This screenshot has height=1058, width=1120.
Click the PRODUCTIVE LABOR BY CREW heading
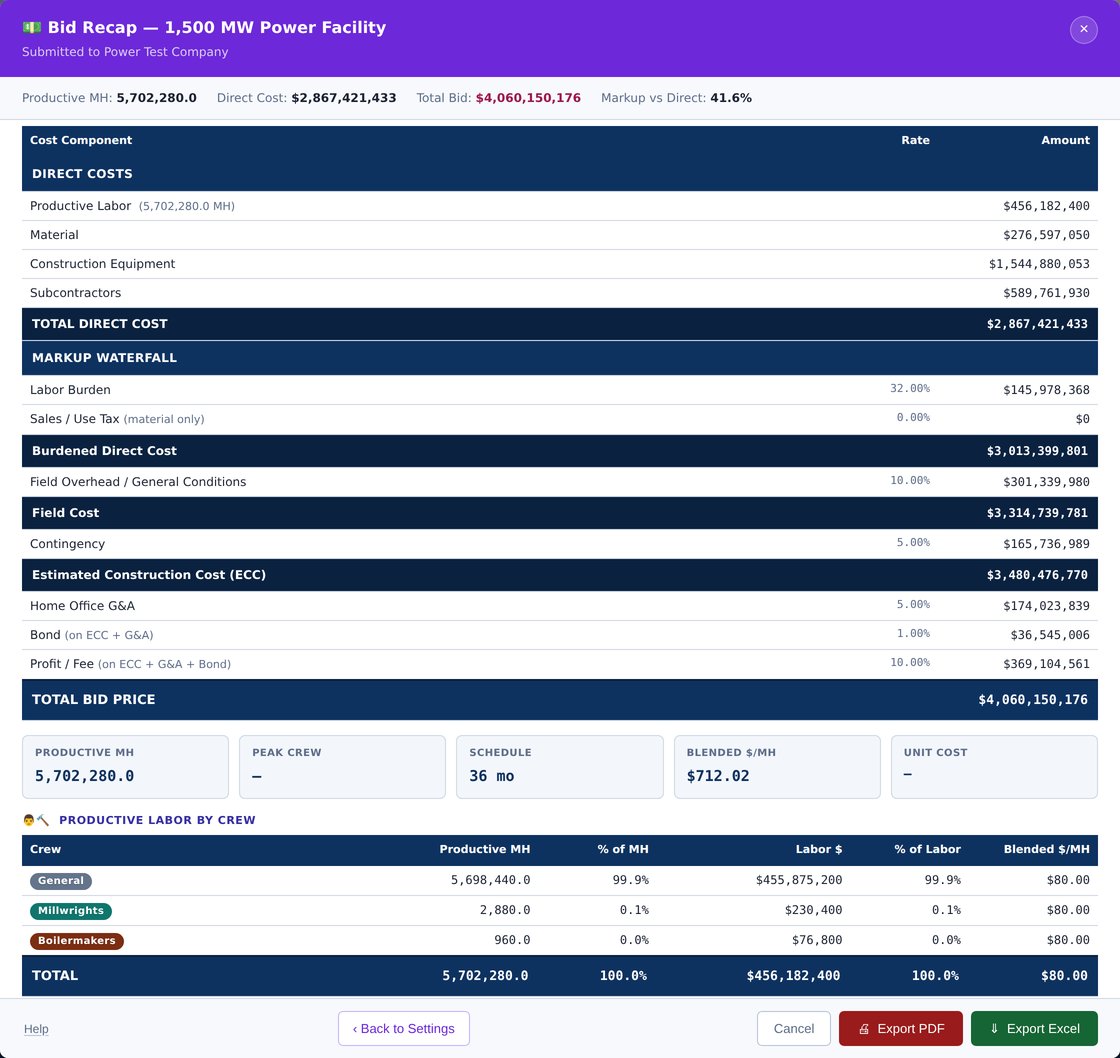point(157,820)
